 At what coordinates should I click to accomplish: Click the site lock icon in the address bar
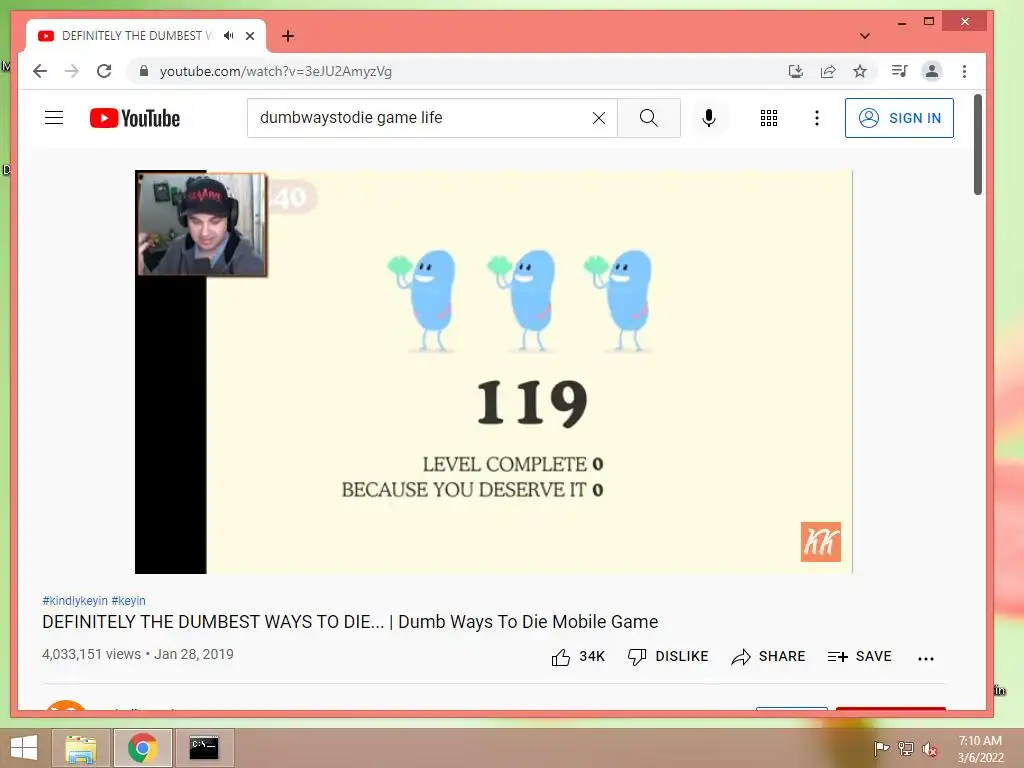[x=144, y=71]
